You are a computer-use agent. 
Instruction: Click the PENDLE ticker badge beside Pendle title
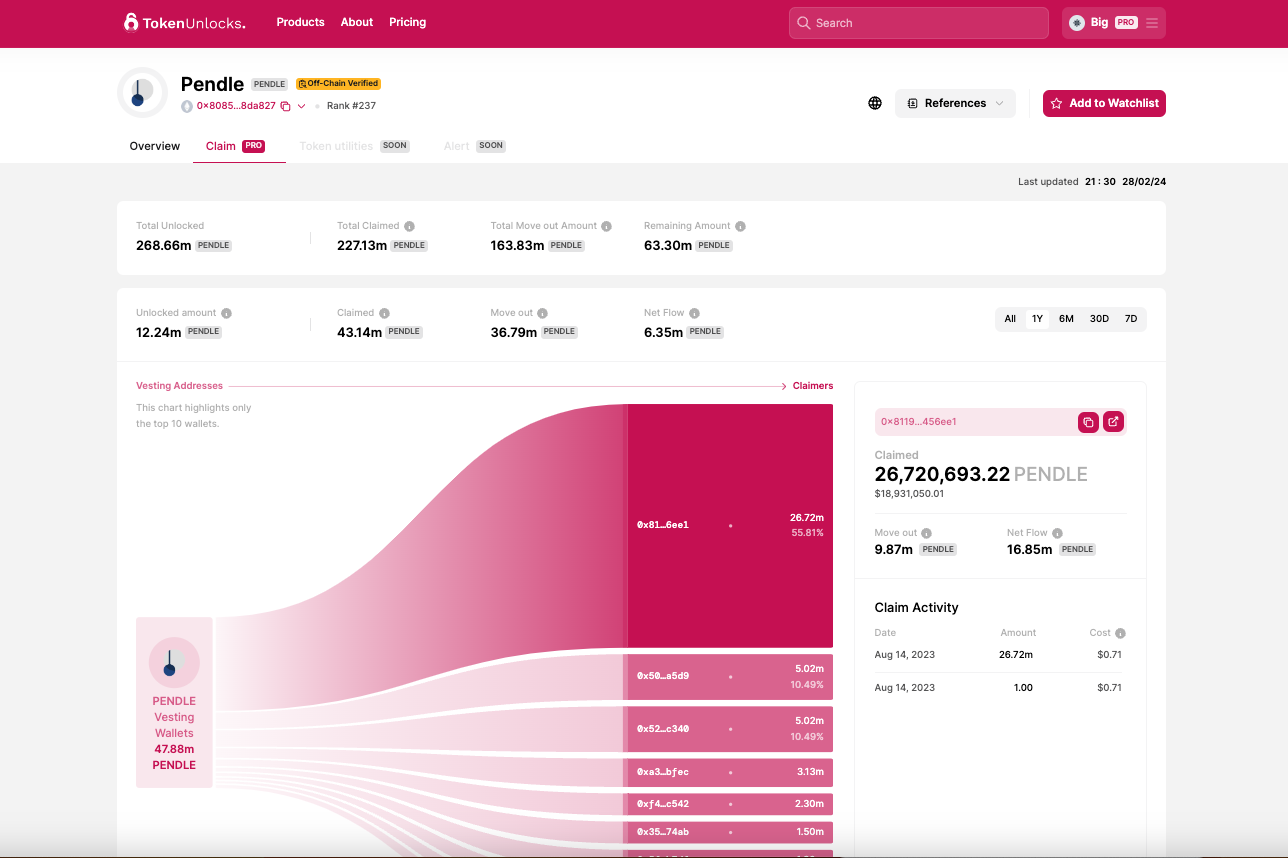coord(269,84)
